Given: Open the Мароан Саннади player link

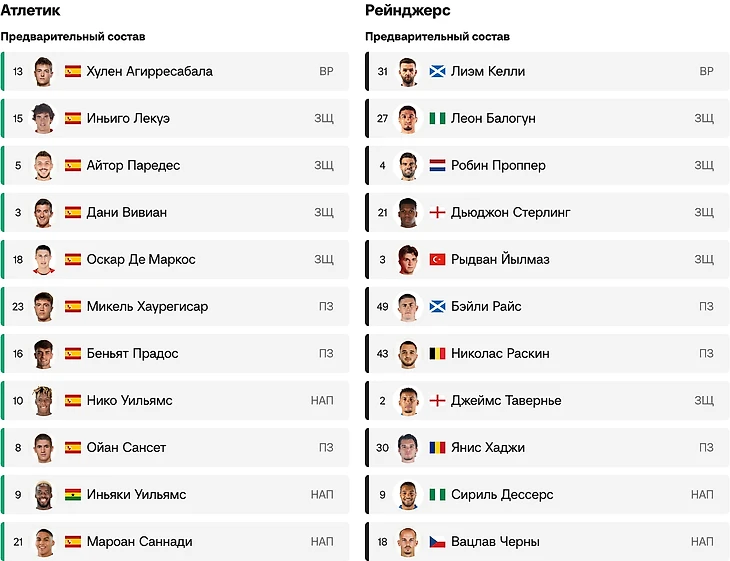Looking at the screenshot, I should click(139, 541).
